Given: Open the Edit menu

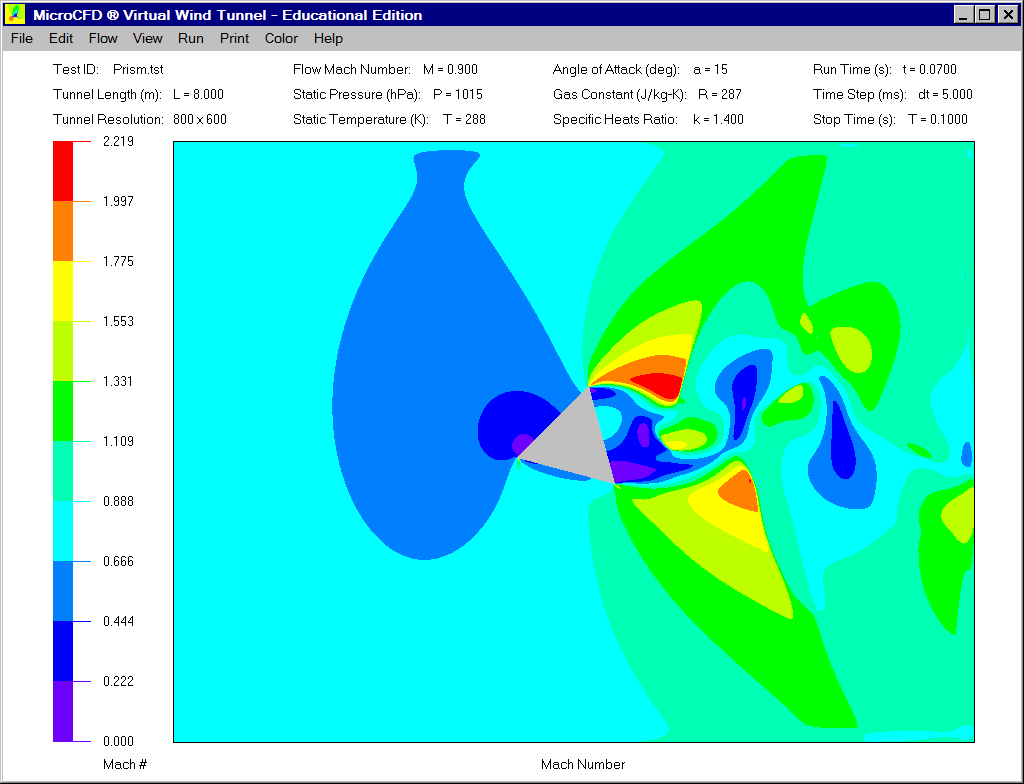Looking at the screenshot, I should [61, 39].
